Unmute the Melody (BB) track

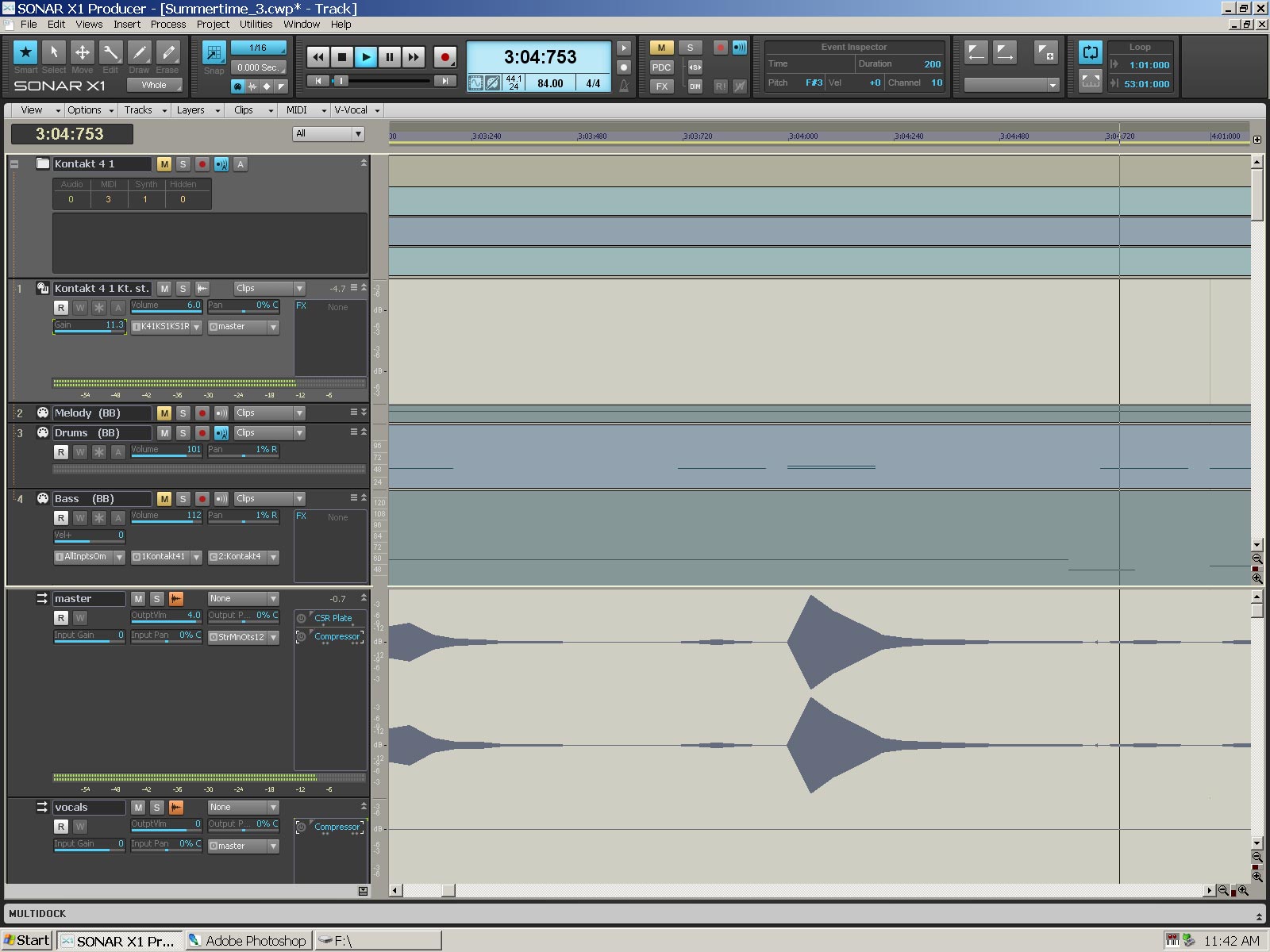point(164,413)
